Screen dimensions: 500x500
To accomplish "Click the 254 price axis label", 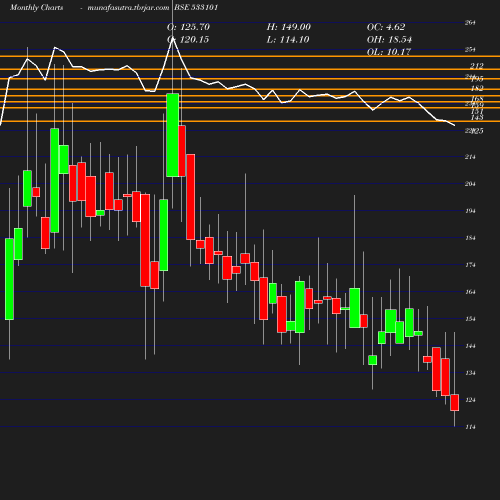I will tap(470, 49).
